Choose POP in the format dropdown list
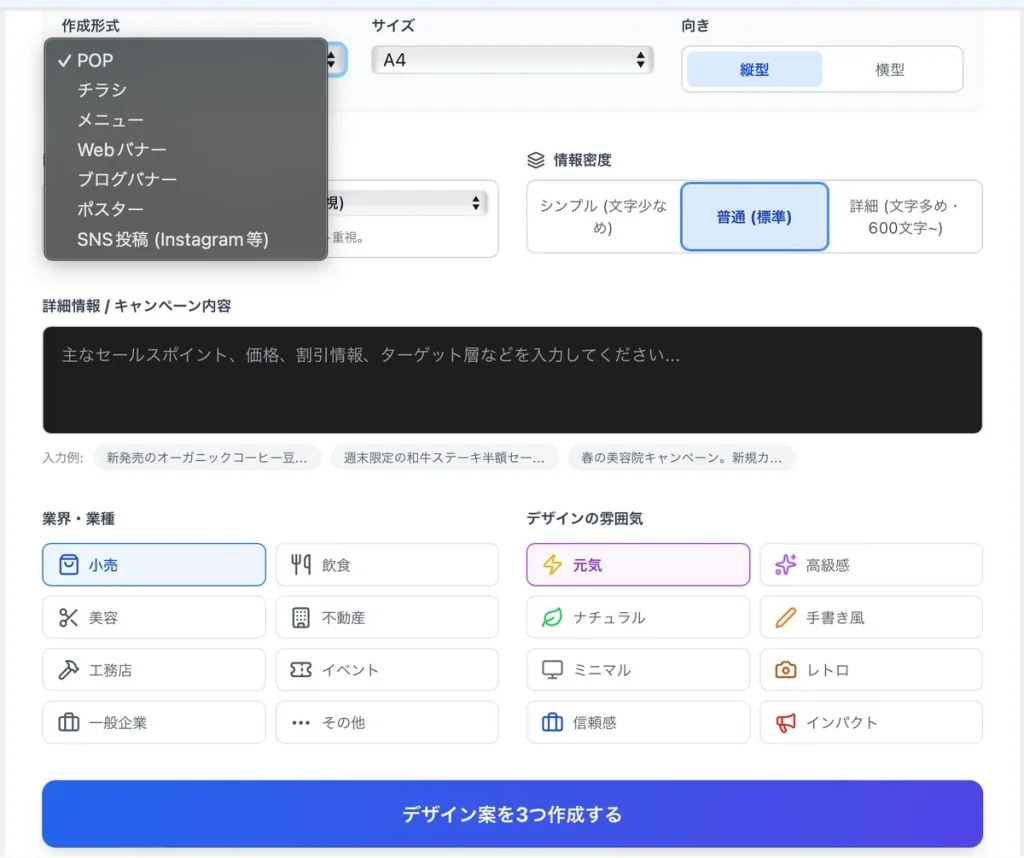 tap(185, 60)
